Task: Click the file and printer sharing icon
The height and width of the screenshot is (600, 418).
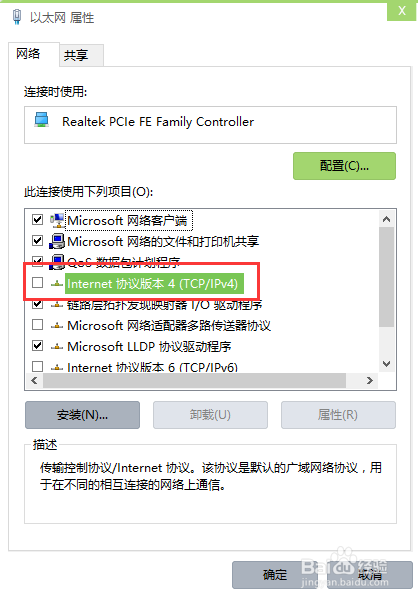Action: [x=57, y=241]
